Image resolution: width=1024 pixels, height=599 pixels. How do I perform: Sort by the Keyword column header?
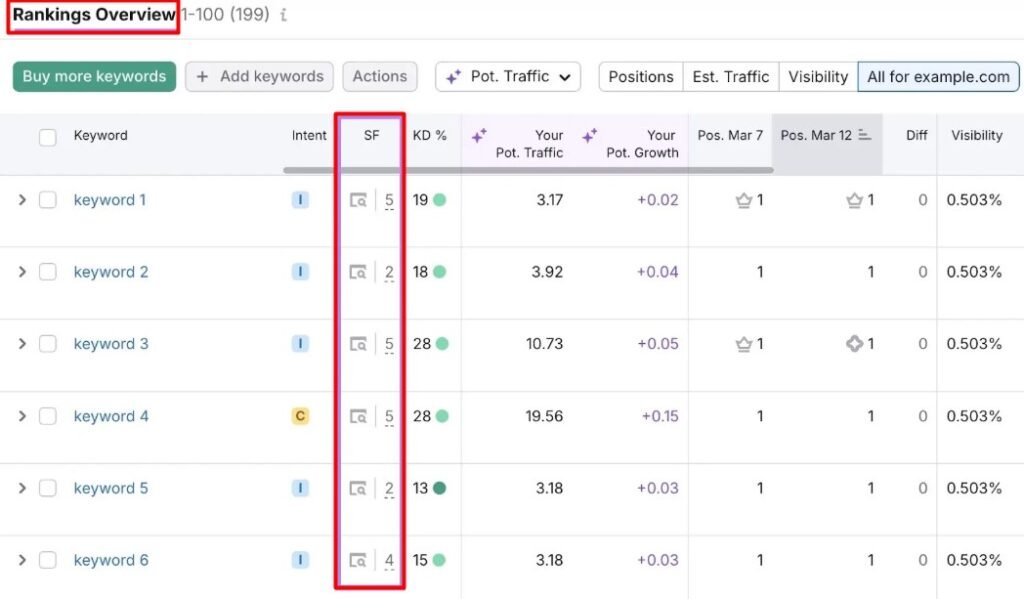click(101, 135)
